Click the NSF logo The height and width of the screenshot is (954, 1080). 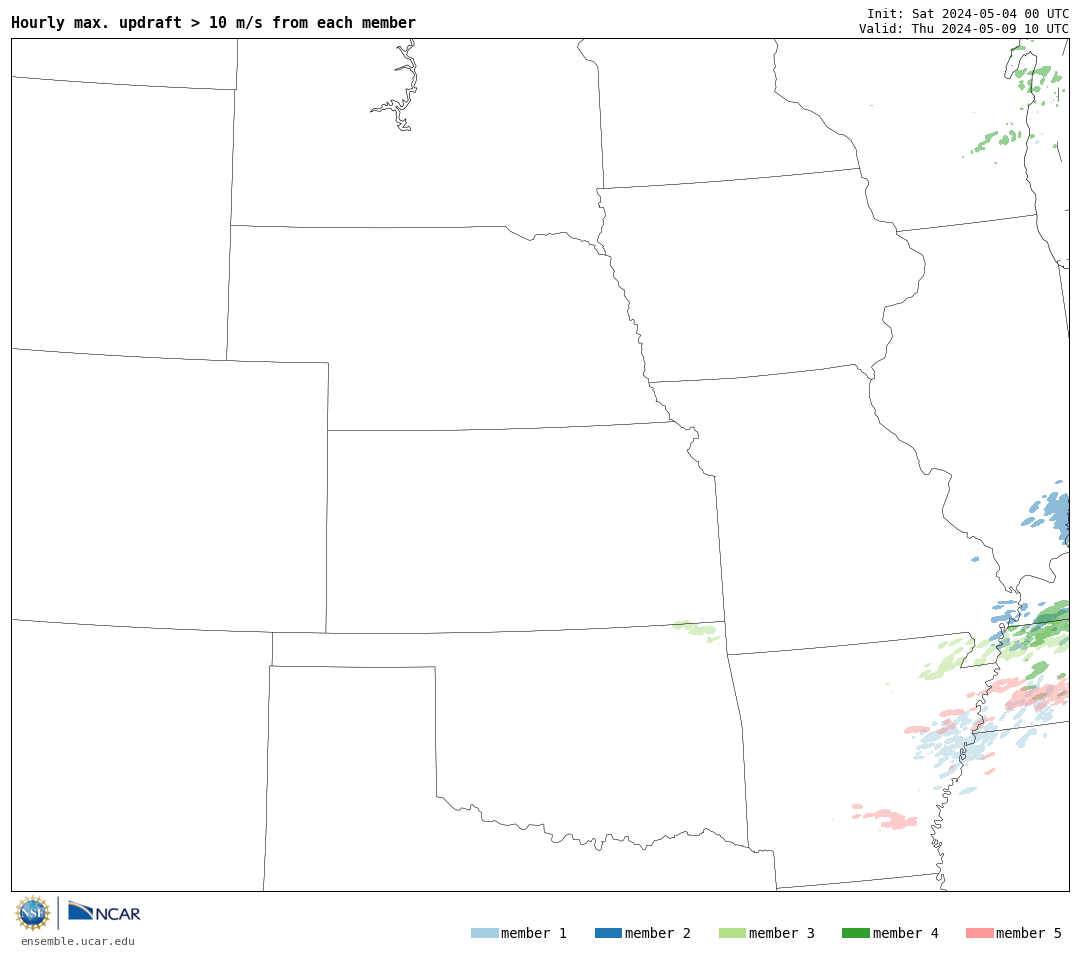point(32,913)
